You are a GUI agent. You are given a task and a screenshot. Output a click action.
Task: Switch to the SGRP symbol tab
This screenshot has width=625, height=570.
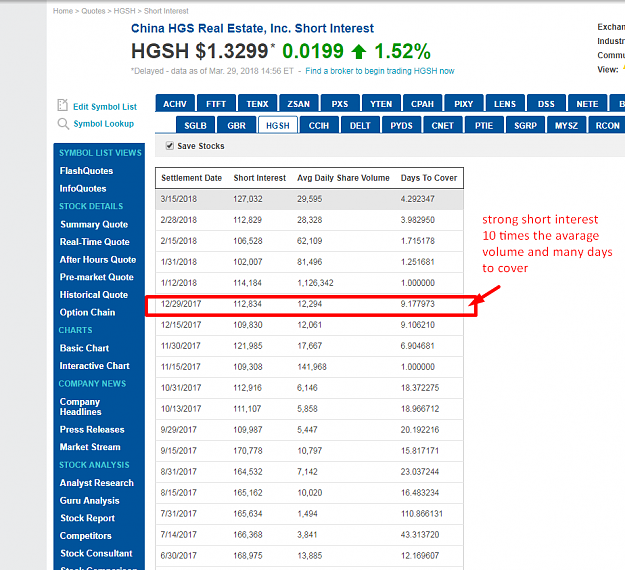[525, 125]
